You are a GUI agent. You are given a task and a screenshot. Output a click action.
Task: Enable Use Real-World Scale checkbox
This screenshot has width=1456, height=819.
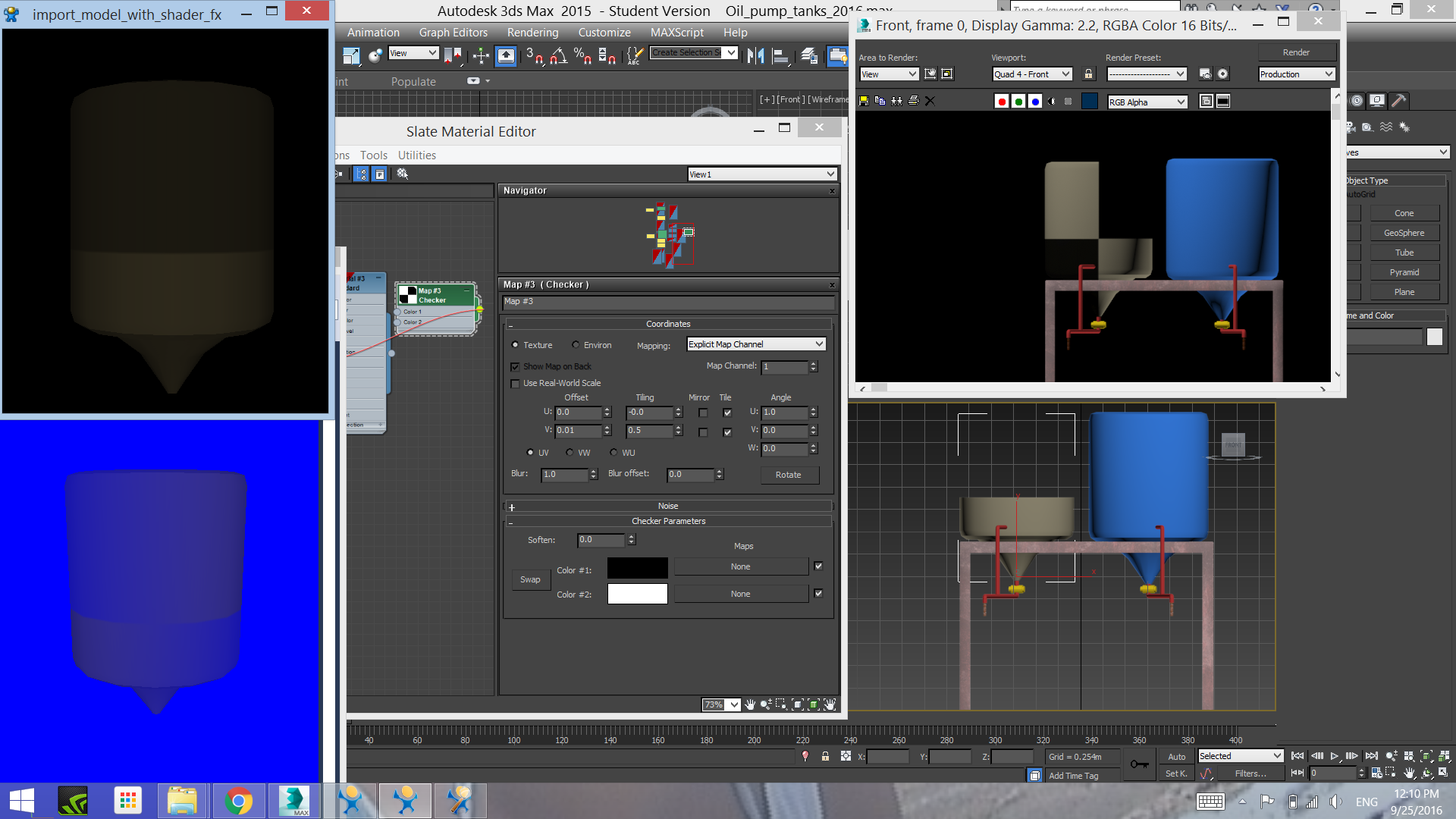[x=516, y=384]
